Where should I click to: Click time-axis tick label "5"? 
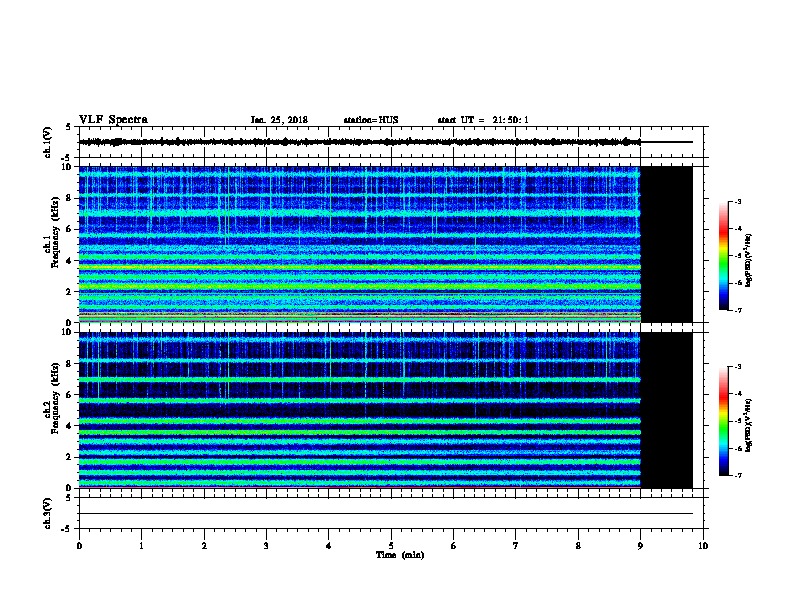(x=391, y=546)
